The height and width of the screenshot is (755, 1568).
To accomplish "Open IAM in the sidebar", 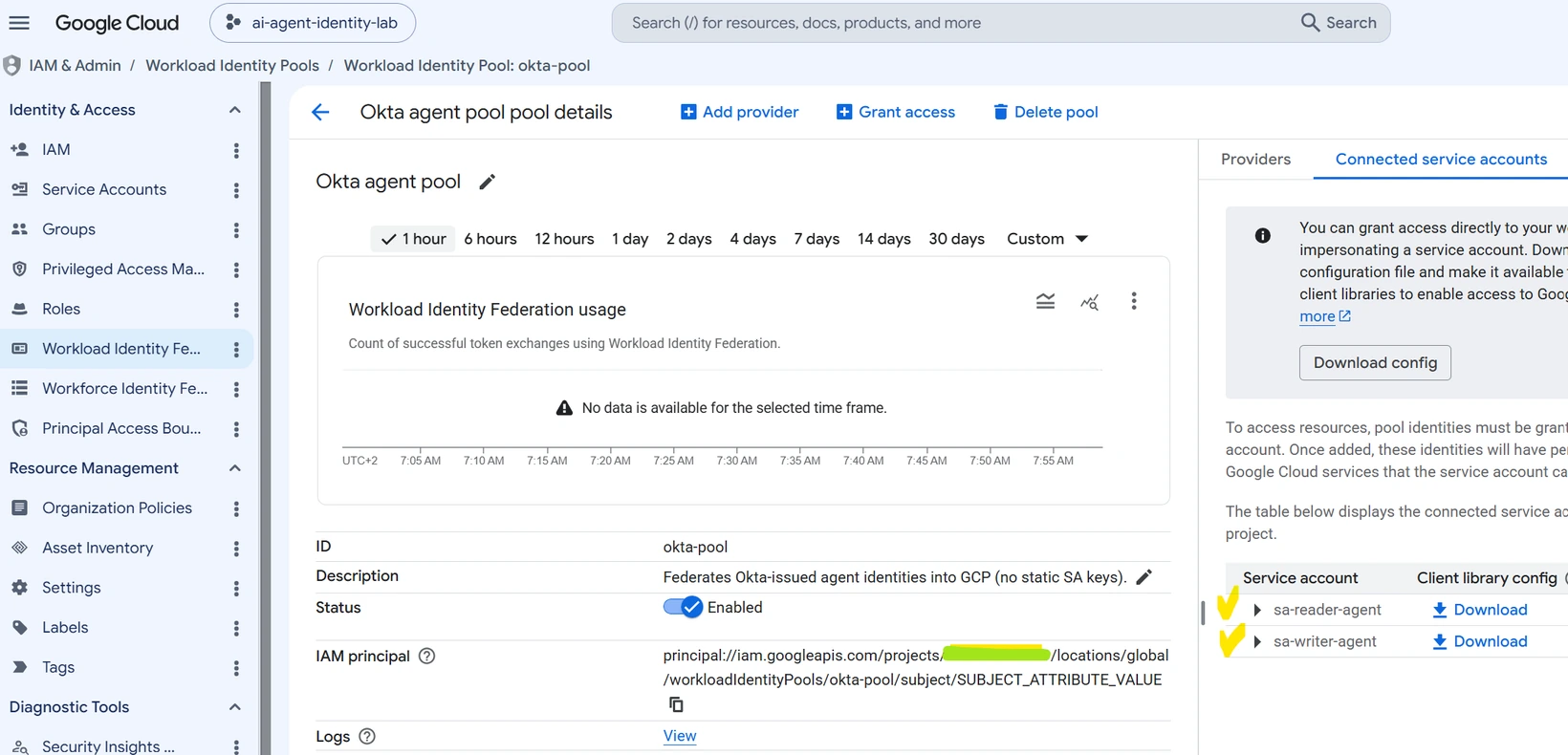I will (55, 150).
